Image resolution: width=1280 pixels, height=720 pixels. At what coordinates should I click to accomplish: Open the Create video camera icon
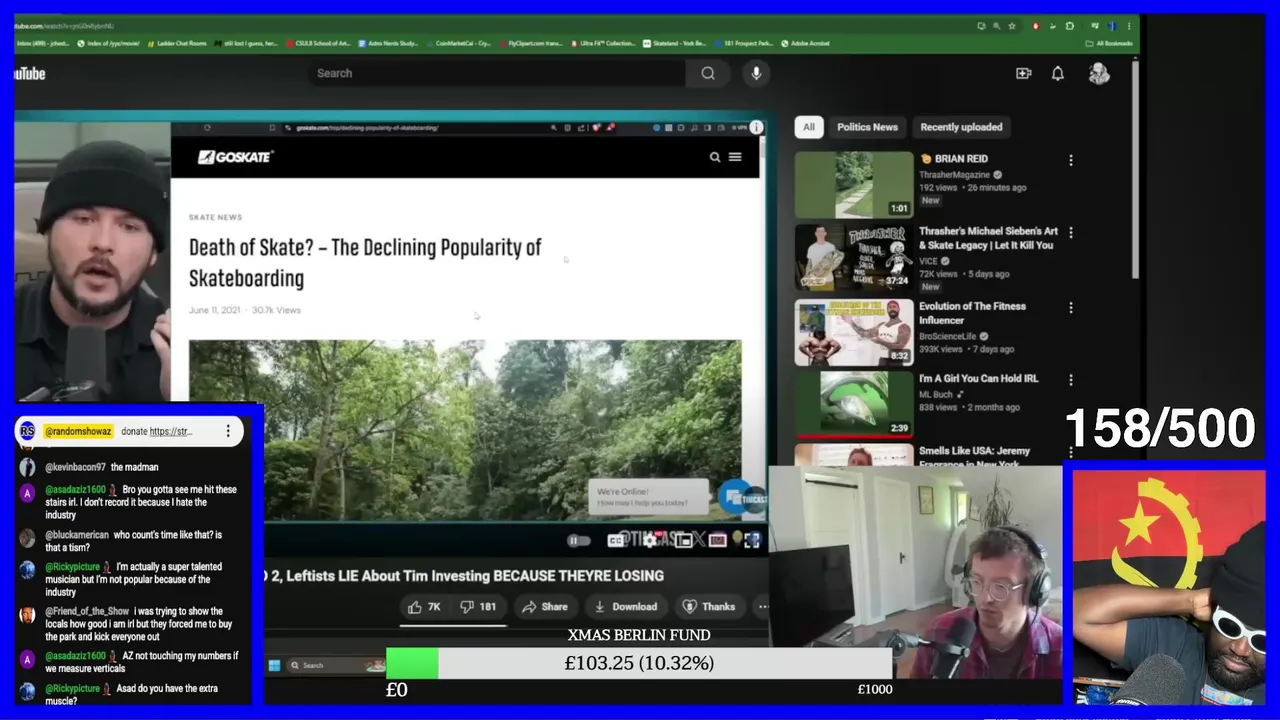(x=1023, y=73)
